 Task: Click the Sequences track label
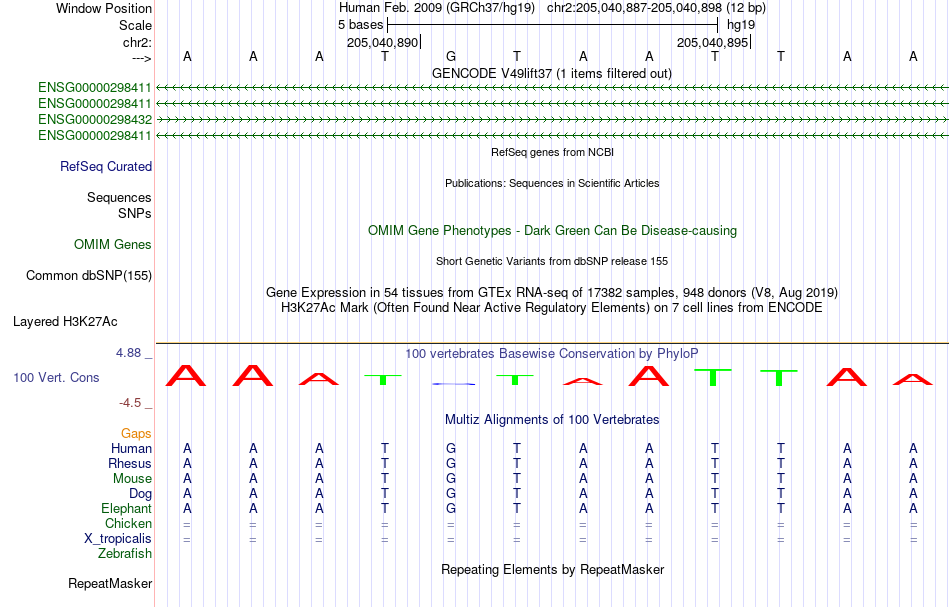click(119, 197)
